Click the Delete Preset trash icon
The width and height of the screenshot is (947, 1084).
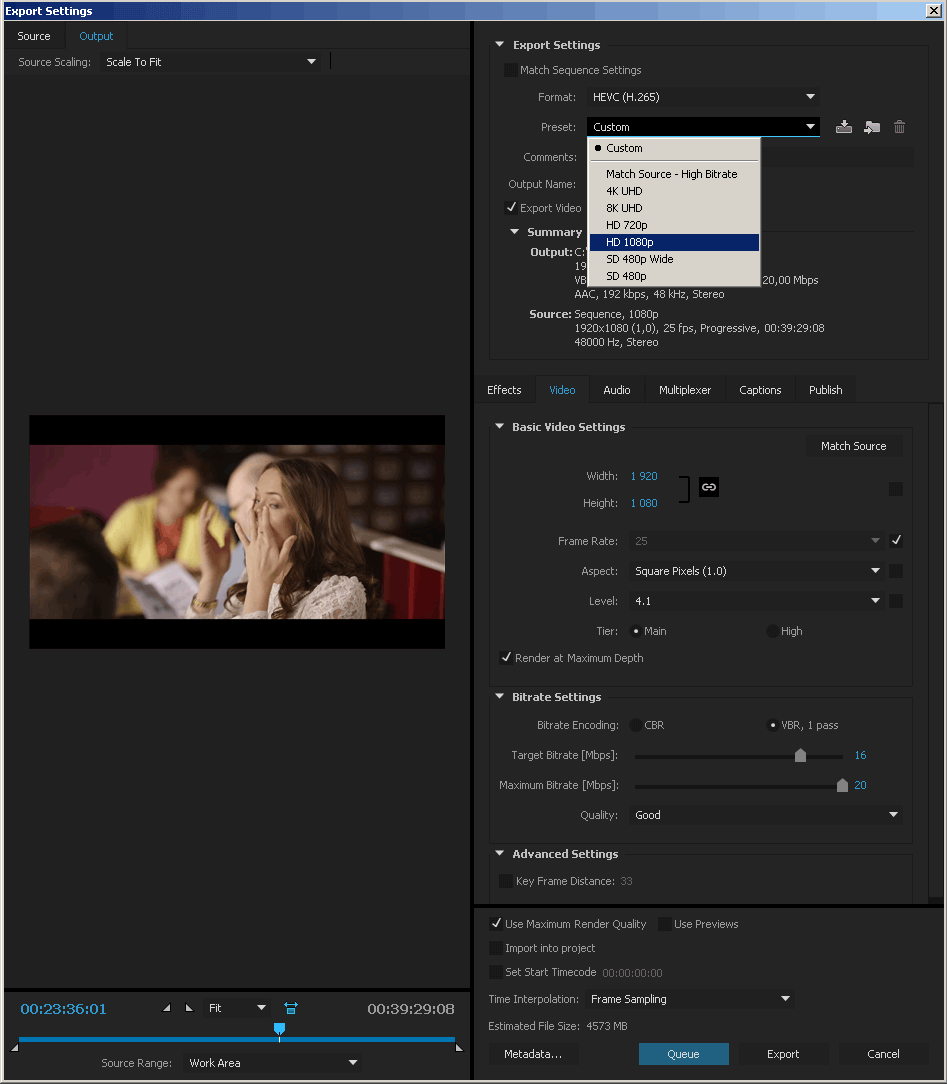point(899,127)
